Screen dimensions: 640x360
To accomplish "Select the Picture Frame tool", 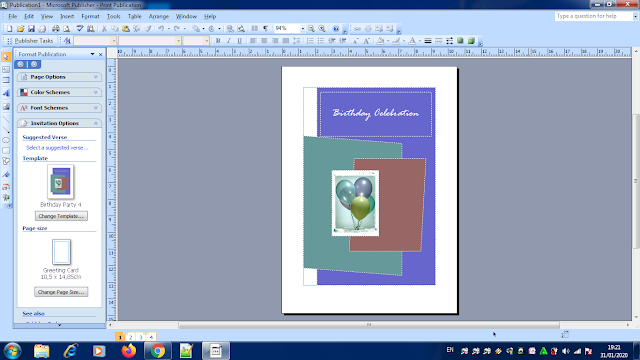I will [6, 107].
